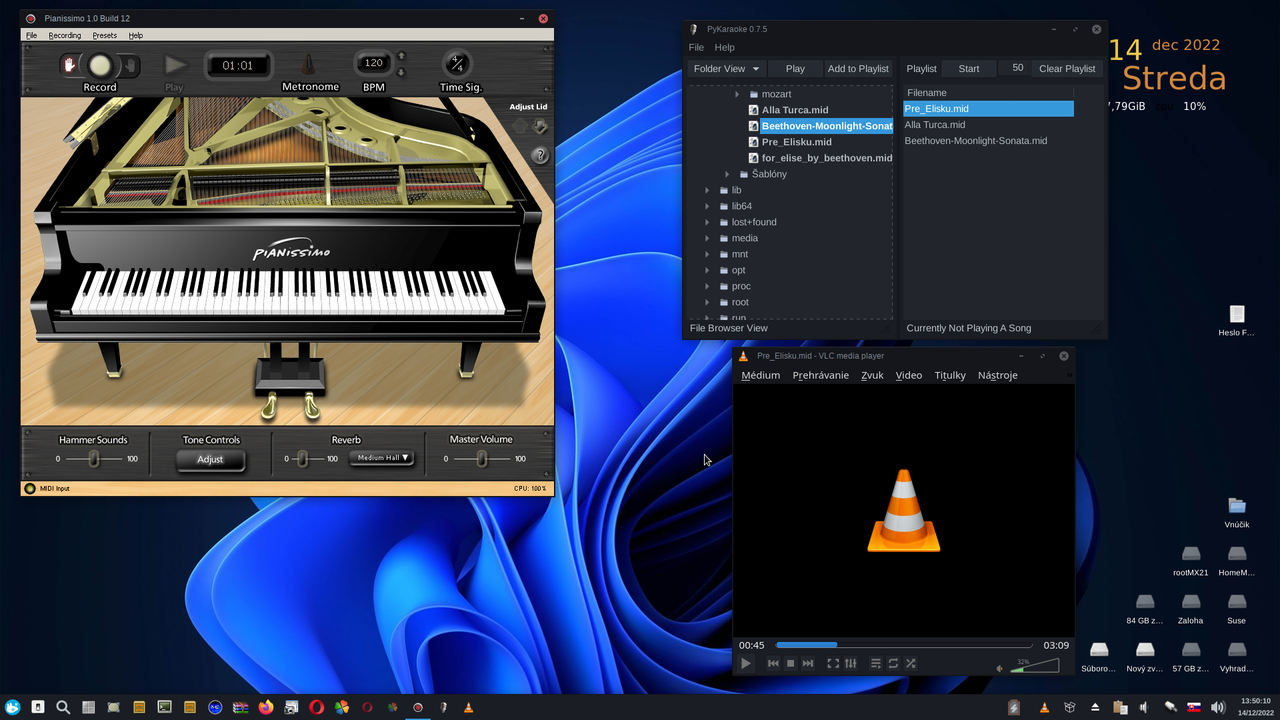Click the PyKaraoke Play button

[x=795, y=69]
